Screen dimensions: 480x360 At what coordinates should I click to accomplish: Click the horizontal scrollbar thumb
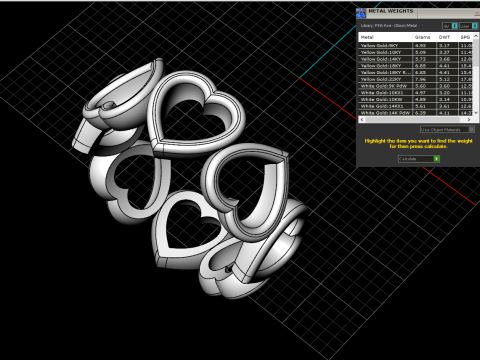[412, 119]
